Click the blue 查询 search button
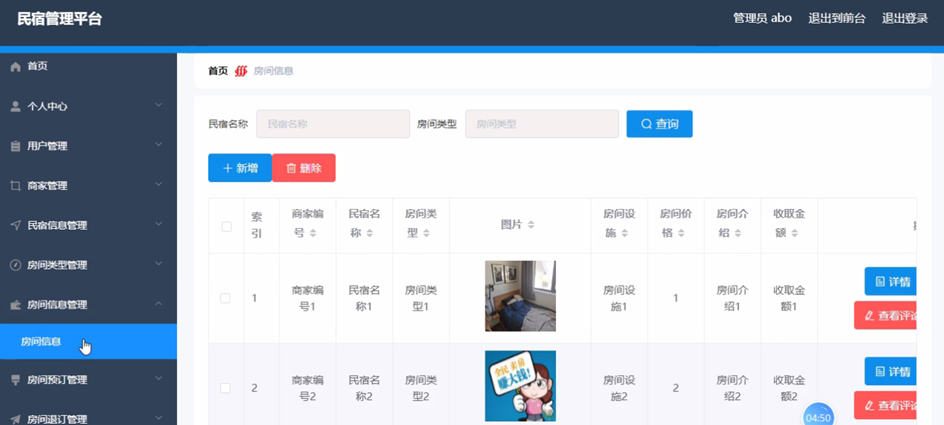This screenshot has width=944, height=425. click(x=659, y=124)
